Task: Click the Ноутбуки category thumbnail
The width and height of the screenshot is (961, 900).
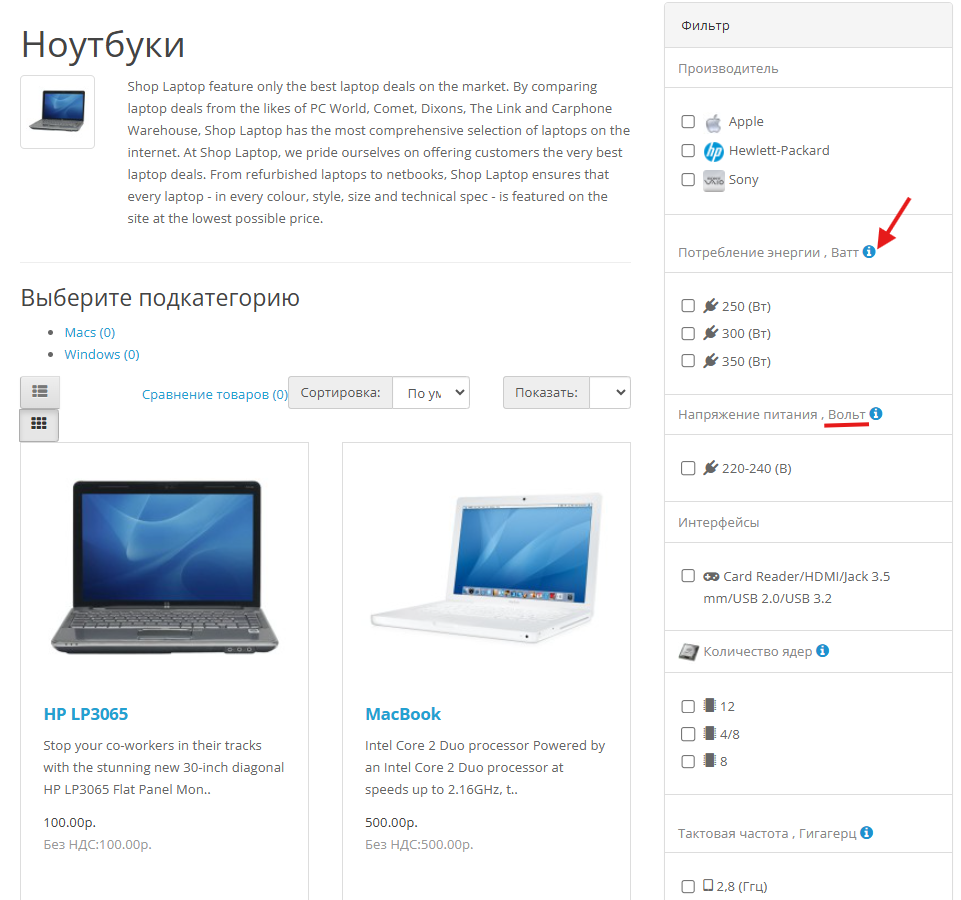Action: tap(58, 112)
